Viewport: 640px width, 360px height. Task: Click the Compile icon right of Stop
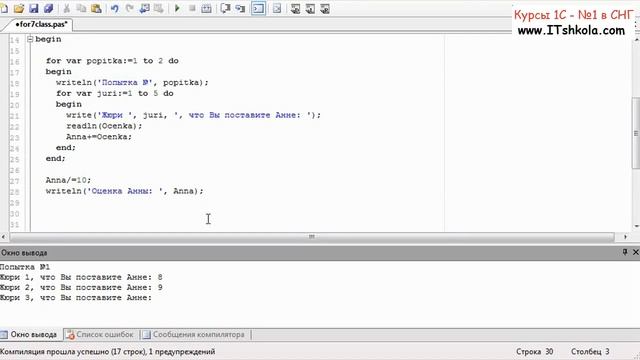[x=207, y=9]
